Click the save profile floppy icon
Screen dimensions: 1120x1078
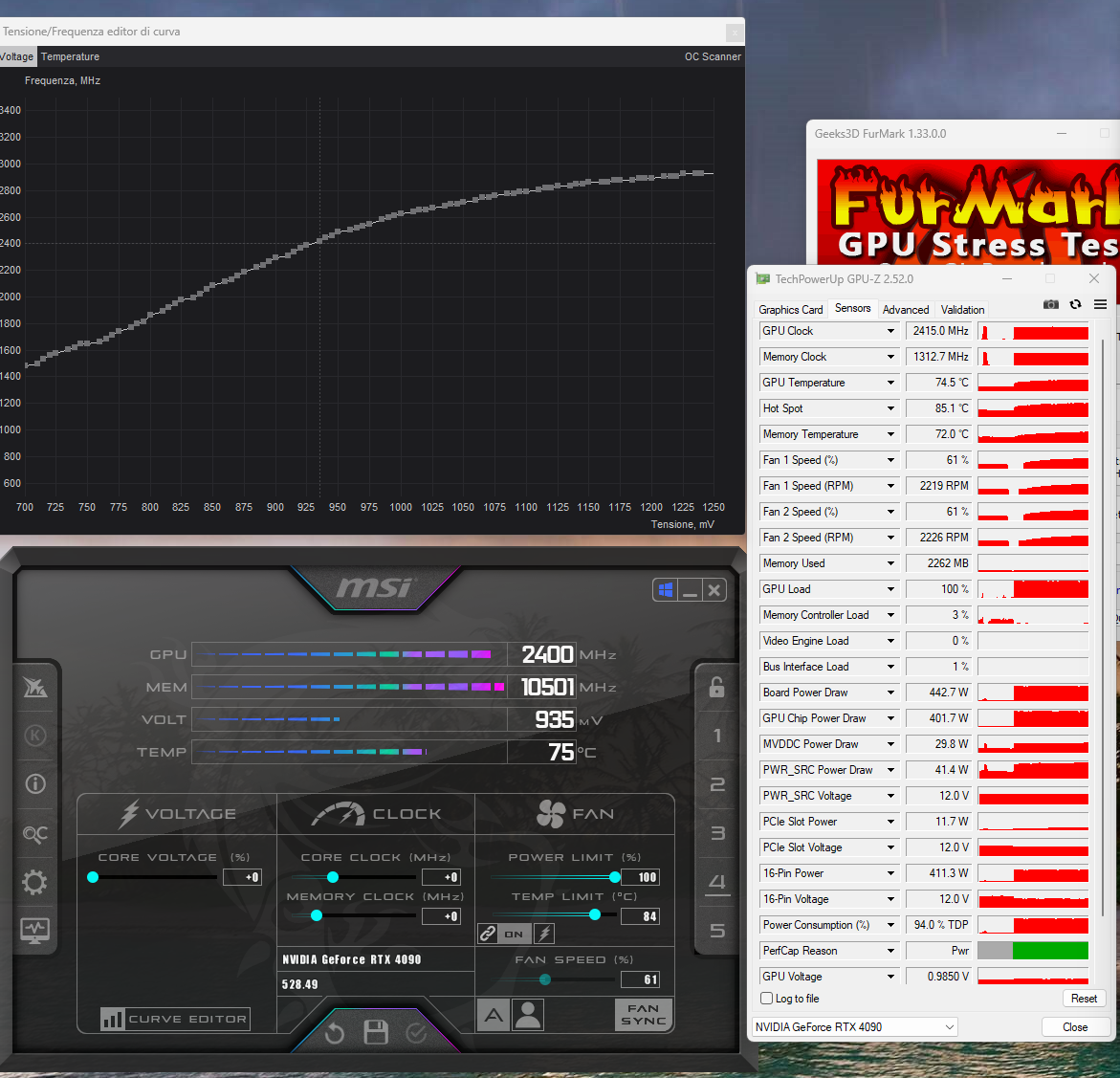(376, 1032)
